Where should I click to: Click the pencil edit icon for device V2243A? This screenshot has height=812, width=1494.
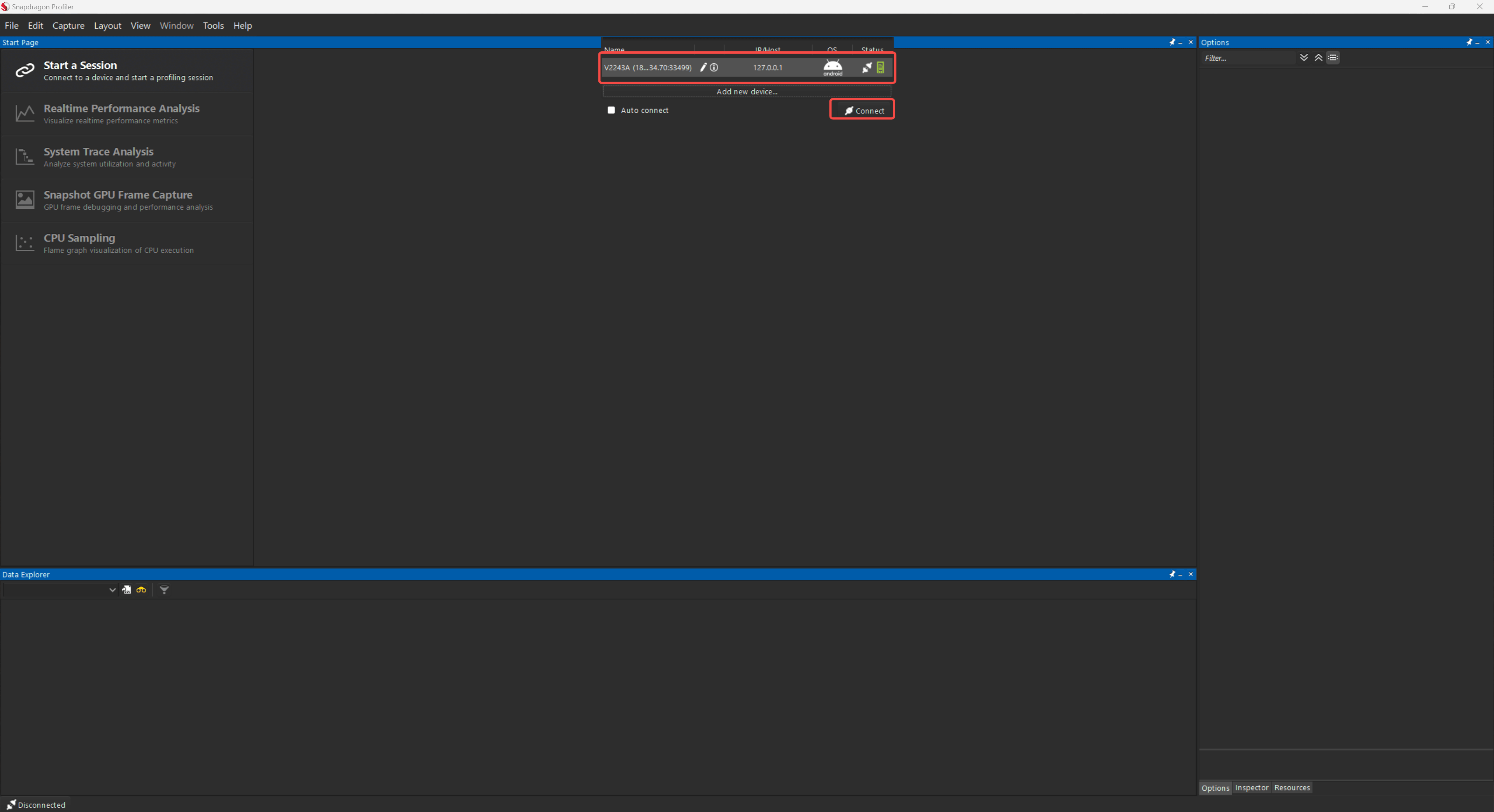(703, 67)
